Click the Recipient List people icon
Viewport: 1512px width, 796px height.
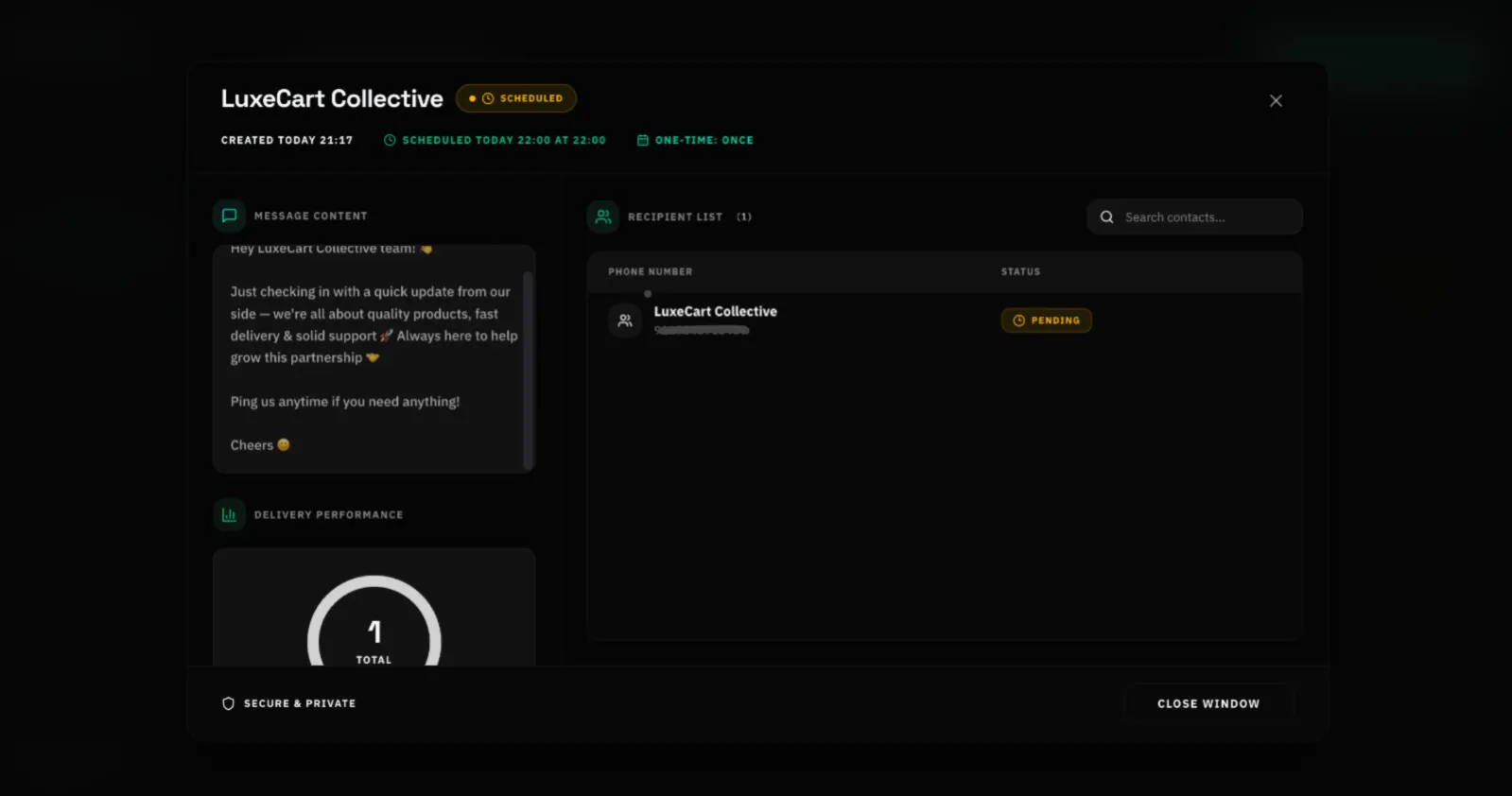click(603, 216)
